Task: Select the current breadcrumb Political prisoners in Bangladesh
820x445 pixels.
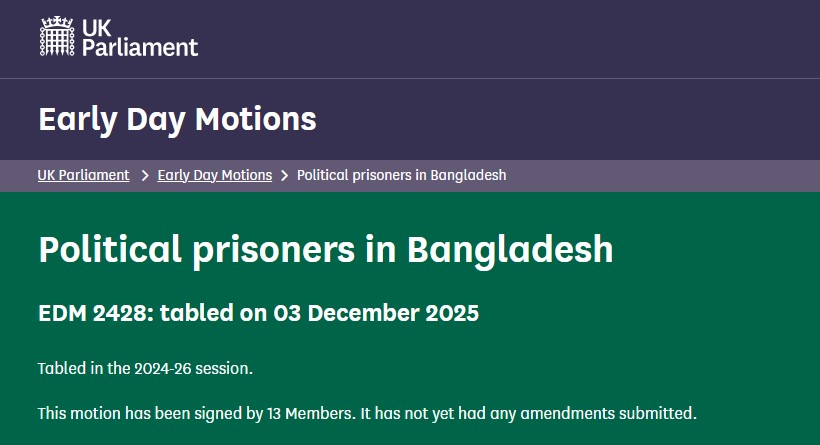Action: (402, 175)
